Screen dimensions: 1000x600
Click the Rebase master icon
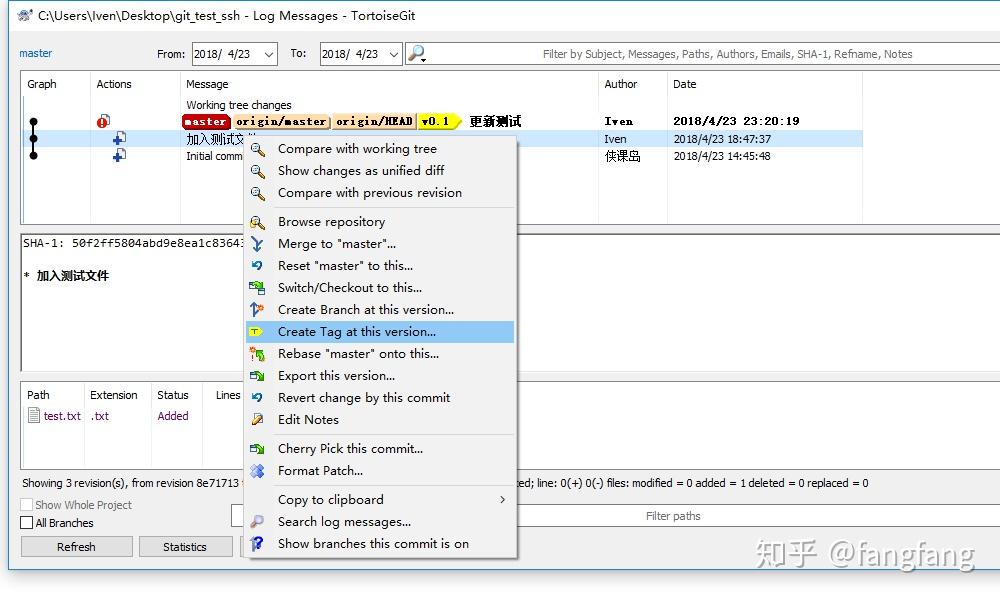click(257, 354)
